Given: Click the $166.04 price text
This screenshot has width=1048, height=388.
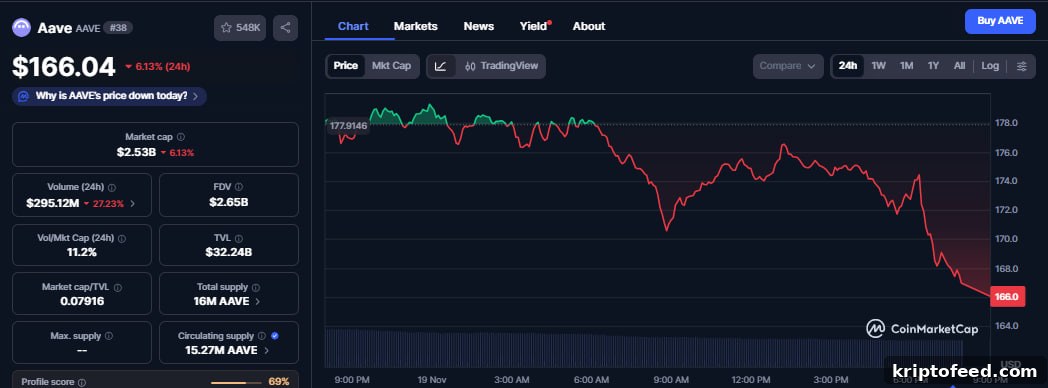Looking at the screenshot, I should click(64, 67).
